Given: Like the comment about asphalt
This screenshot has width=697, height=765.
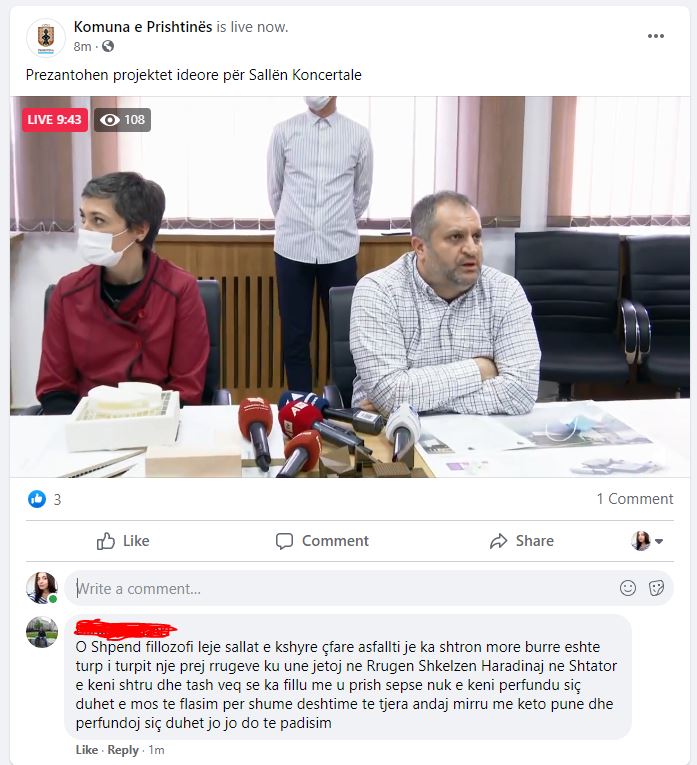Looking at the screenshot, I should [86, 749].
